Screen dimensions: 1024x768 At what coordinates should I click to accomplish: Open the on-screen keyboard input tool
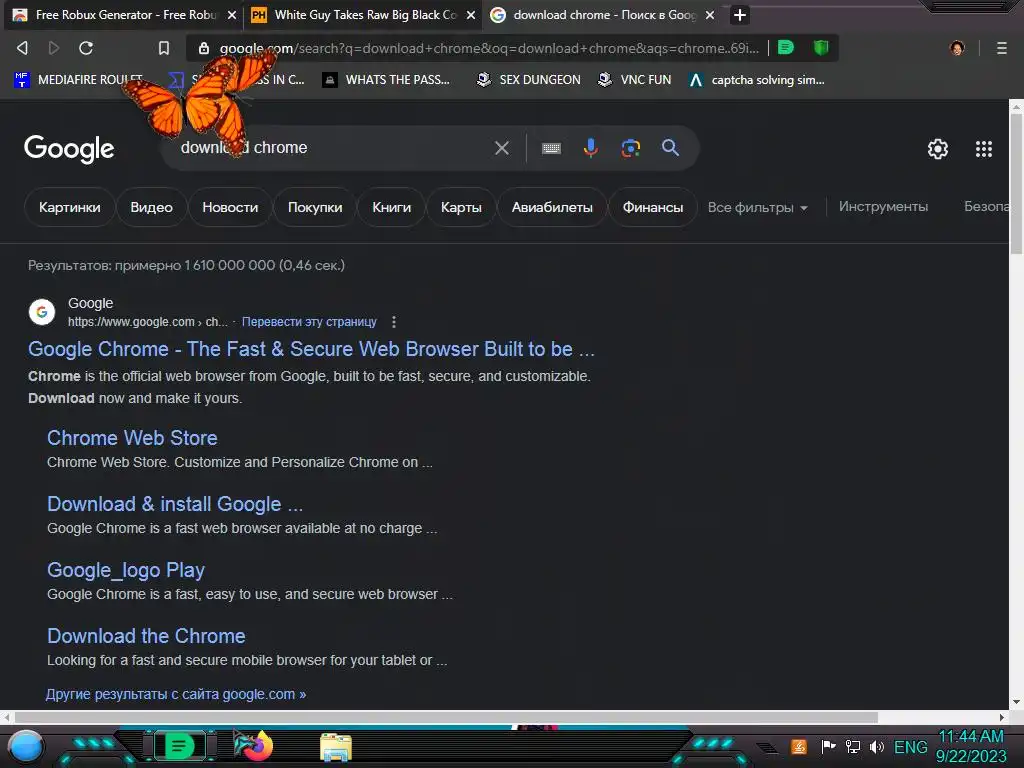tap(551, 148)
